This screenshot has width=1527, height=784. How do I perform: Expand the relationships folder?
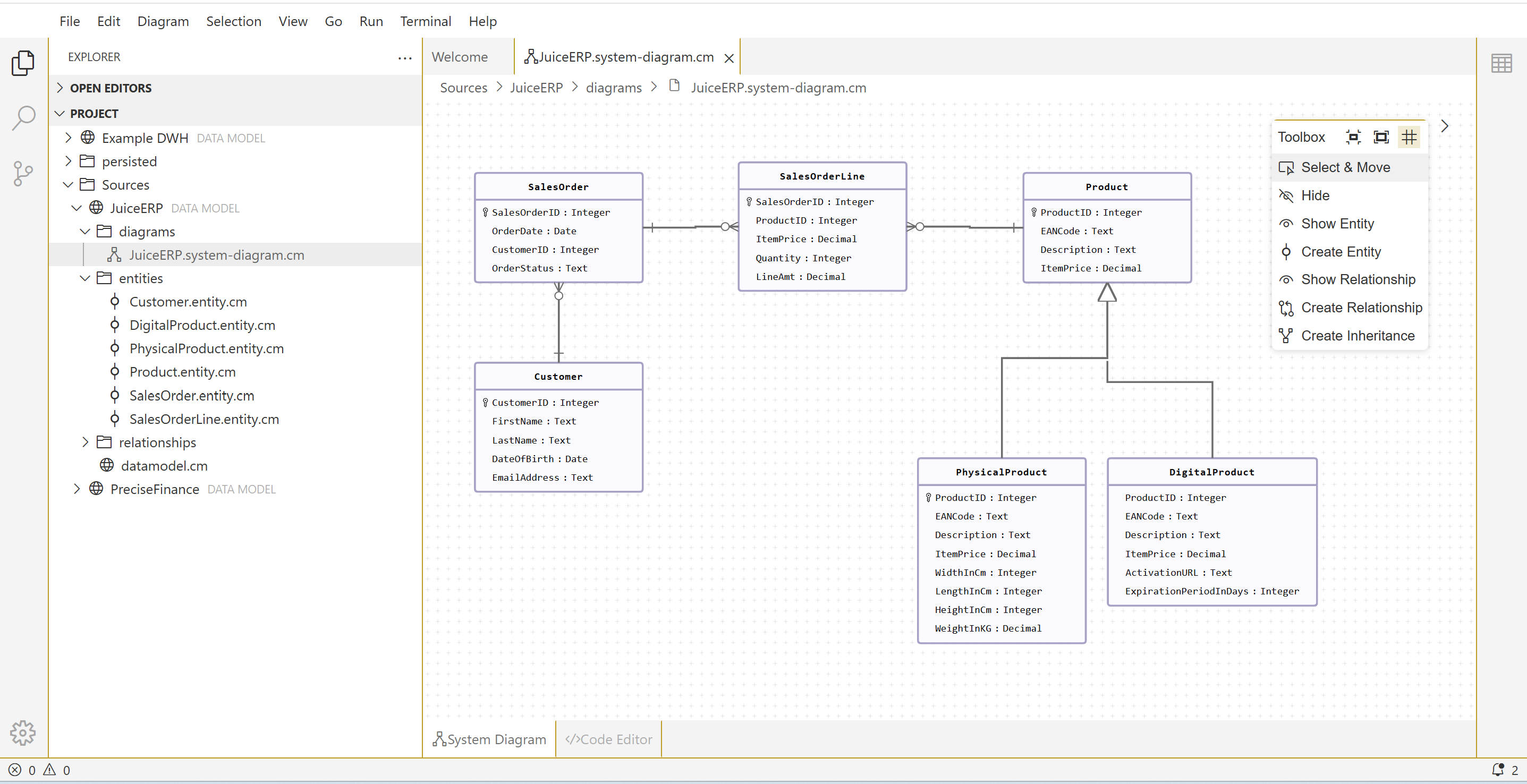157,442
